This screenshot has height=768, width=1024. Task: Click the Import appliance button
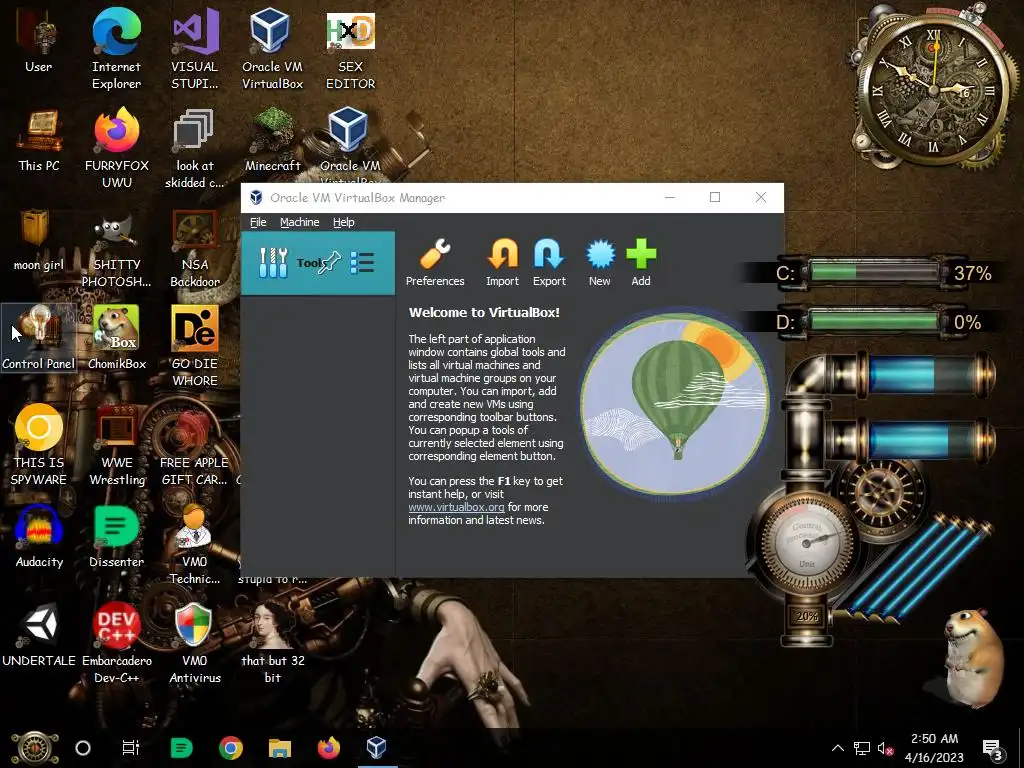502,263
